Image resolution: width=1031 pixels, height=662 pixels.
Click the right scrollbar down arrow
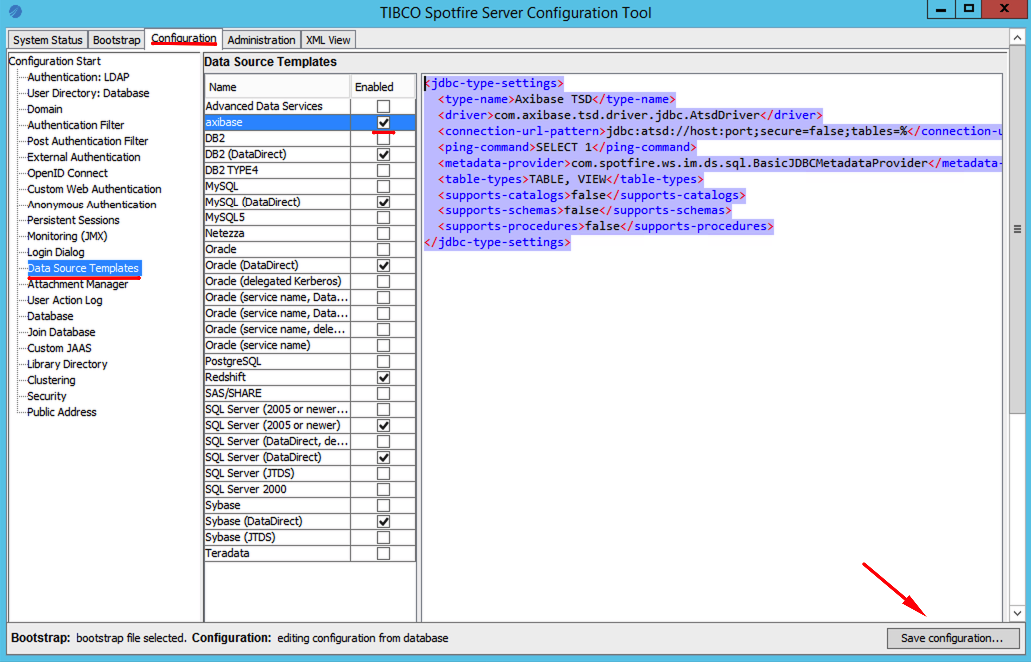(1017, 613)
